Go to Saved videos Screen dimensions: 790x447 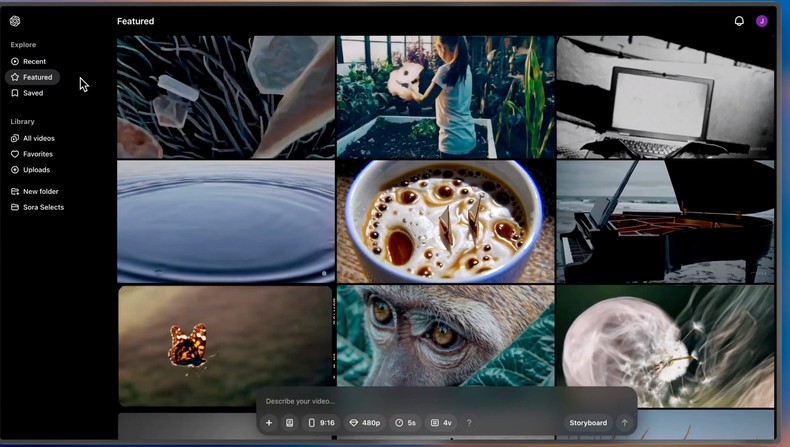point(33,93)
